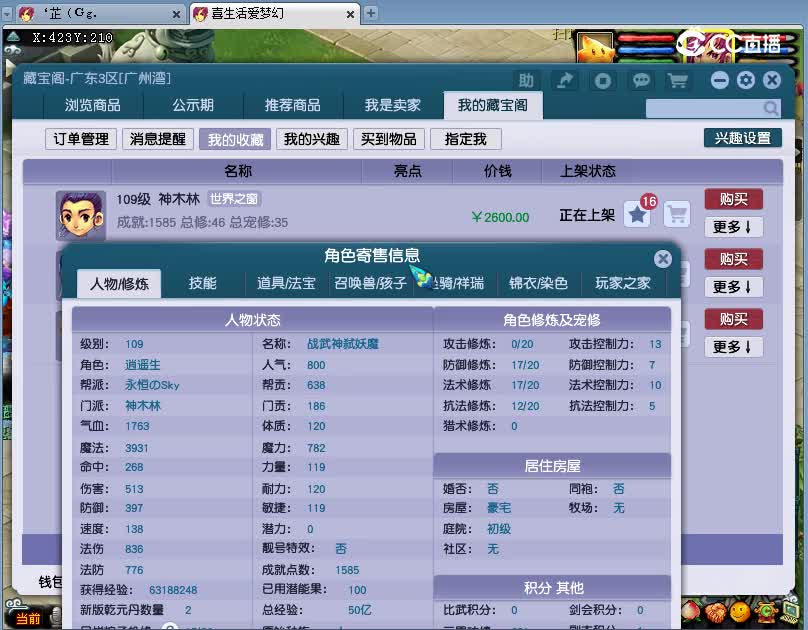Click the star favorite icon showing 16
The width and height of the screenshot is (808, 630).
[x=637, y=212]
